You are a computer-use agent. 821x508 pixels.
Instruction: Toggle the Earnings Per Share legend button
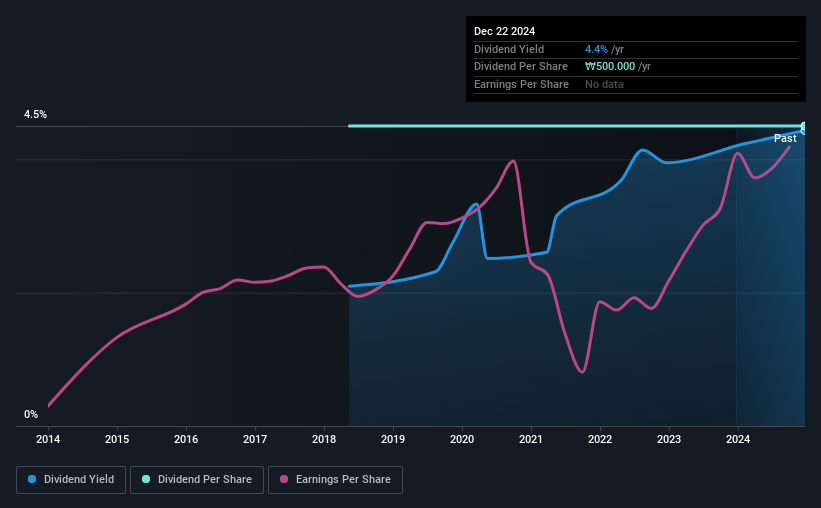[x=335, y=480]
